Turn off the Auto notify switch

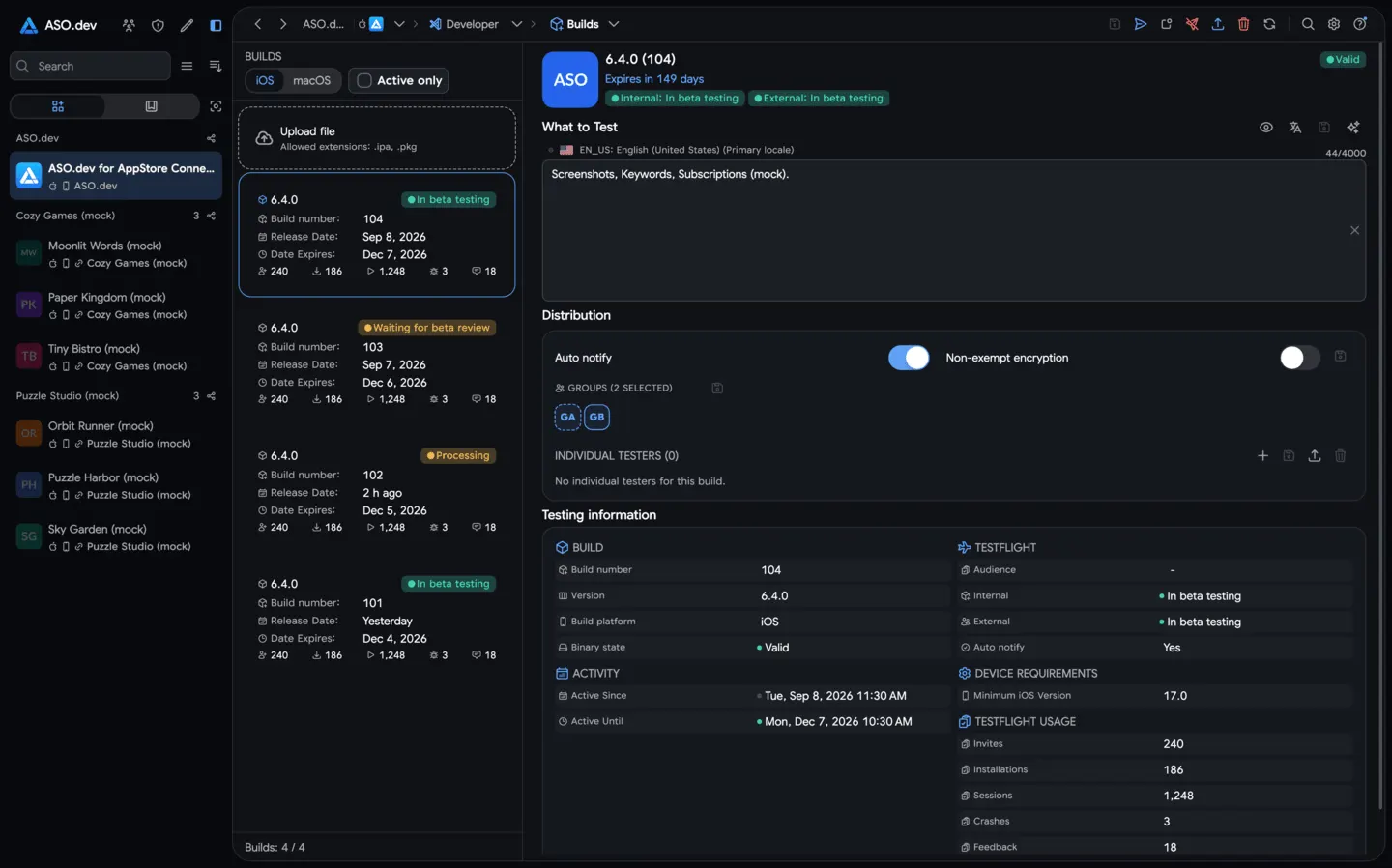pos(909,358)
